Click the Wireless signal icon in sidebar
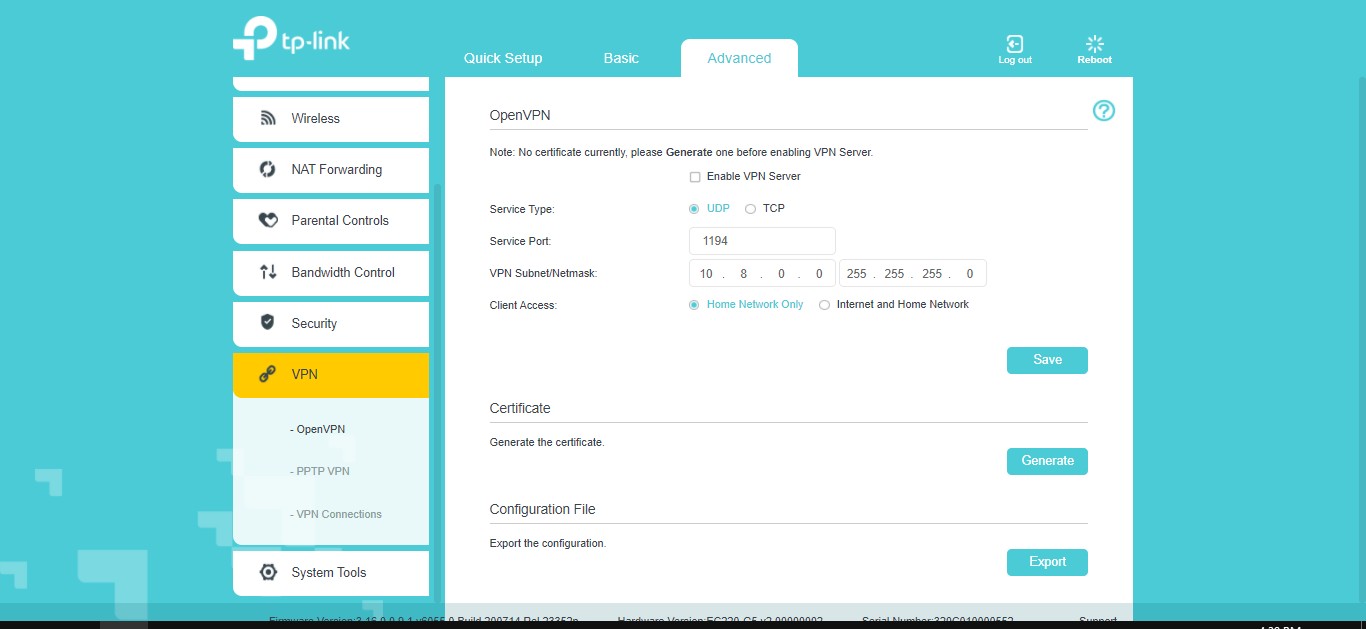 pos(268,118)
